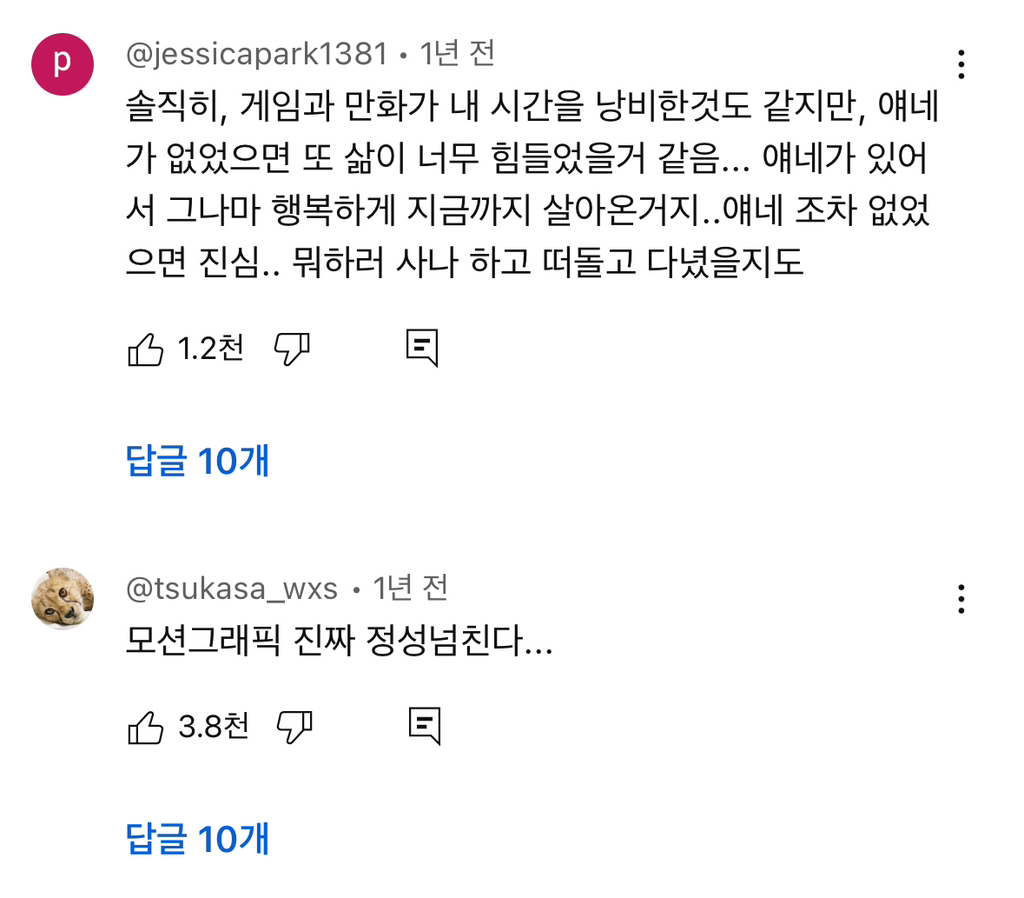The image size is (1024, 898).
Task: Open the options menu for @tsukasa_wxs's comment
Action: pos(961,598)
